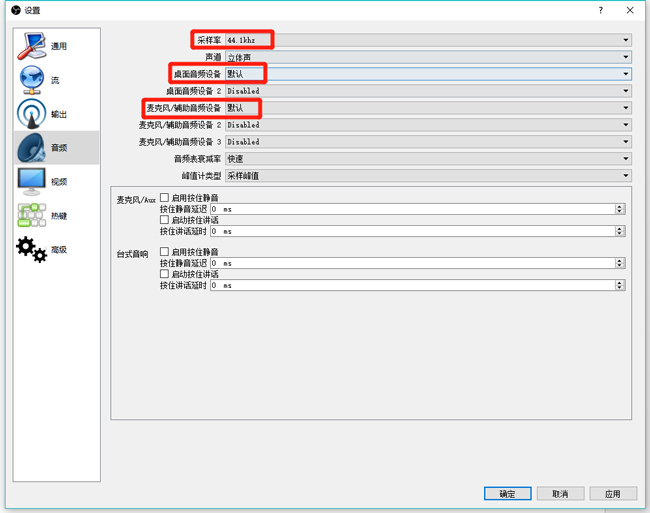Screen dimensions: 650x513
Task: Close the 设置 settings window
Action: [x=630, y=10]
